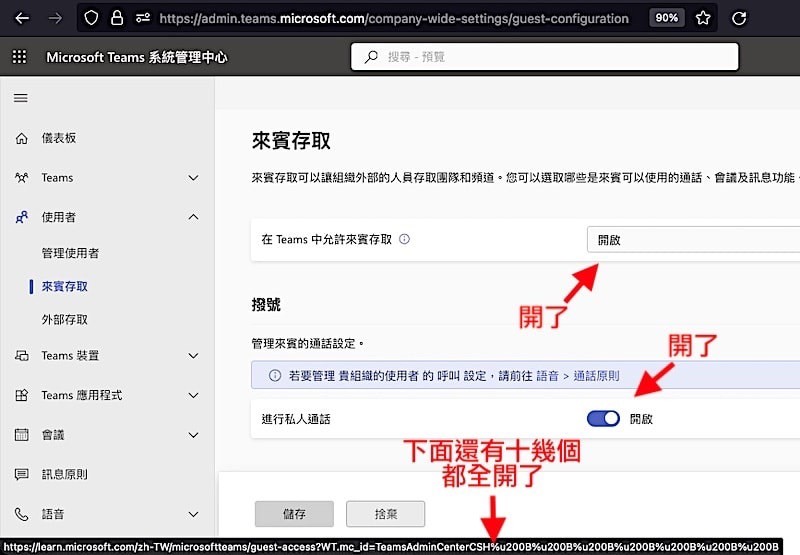Click the 訊息原則 chat icon
Screen dimensions: 800x555
tap(21, 474)
